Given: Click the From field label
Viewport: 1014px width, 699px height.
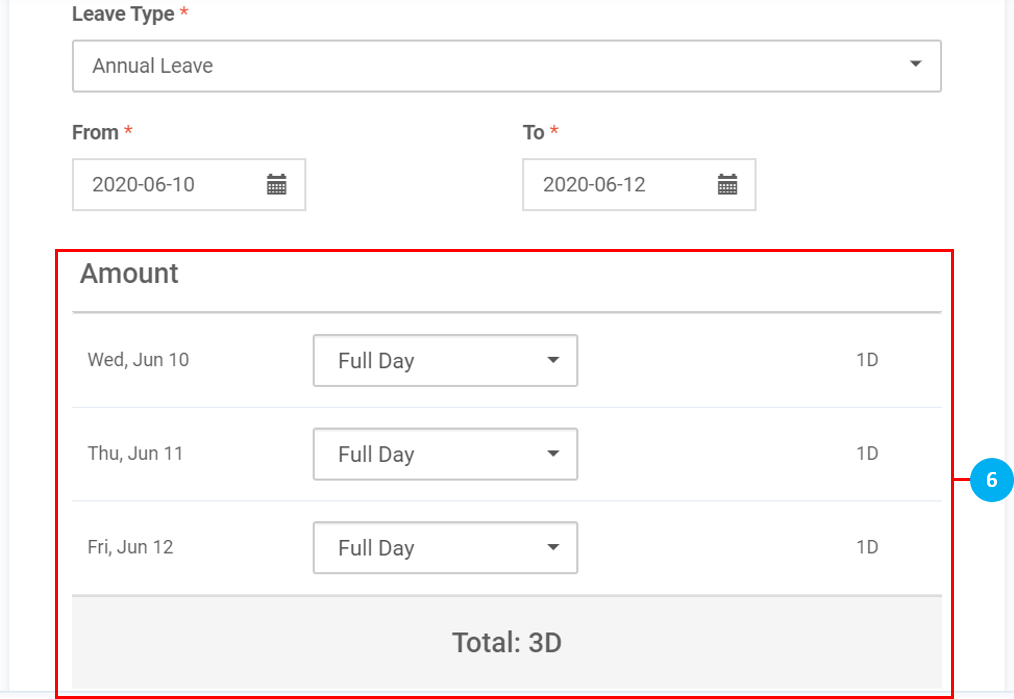Looking at the screenshot, I should coord(95,132).
